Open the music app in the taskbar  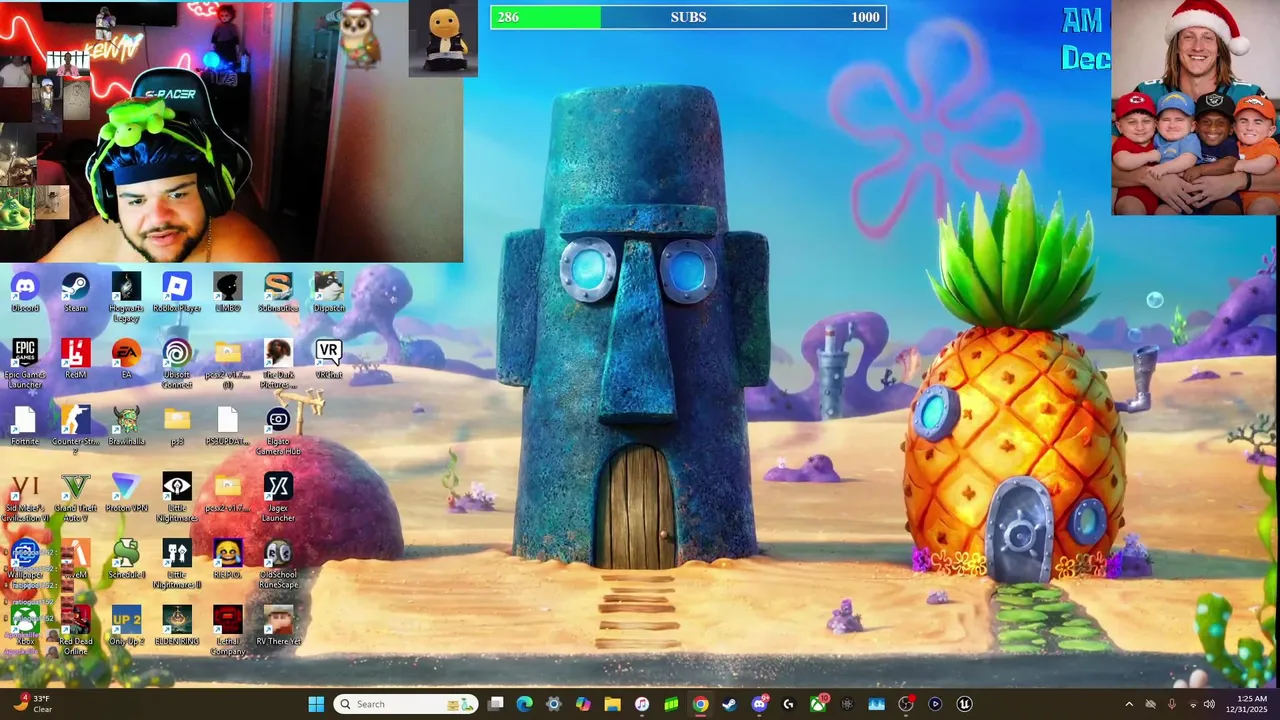pyautogui.click(x=641, y=704)
